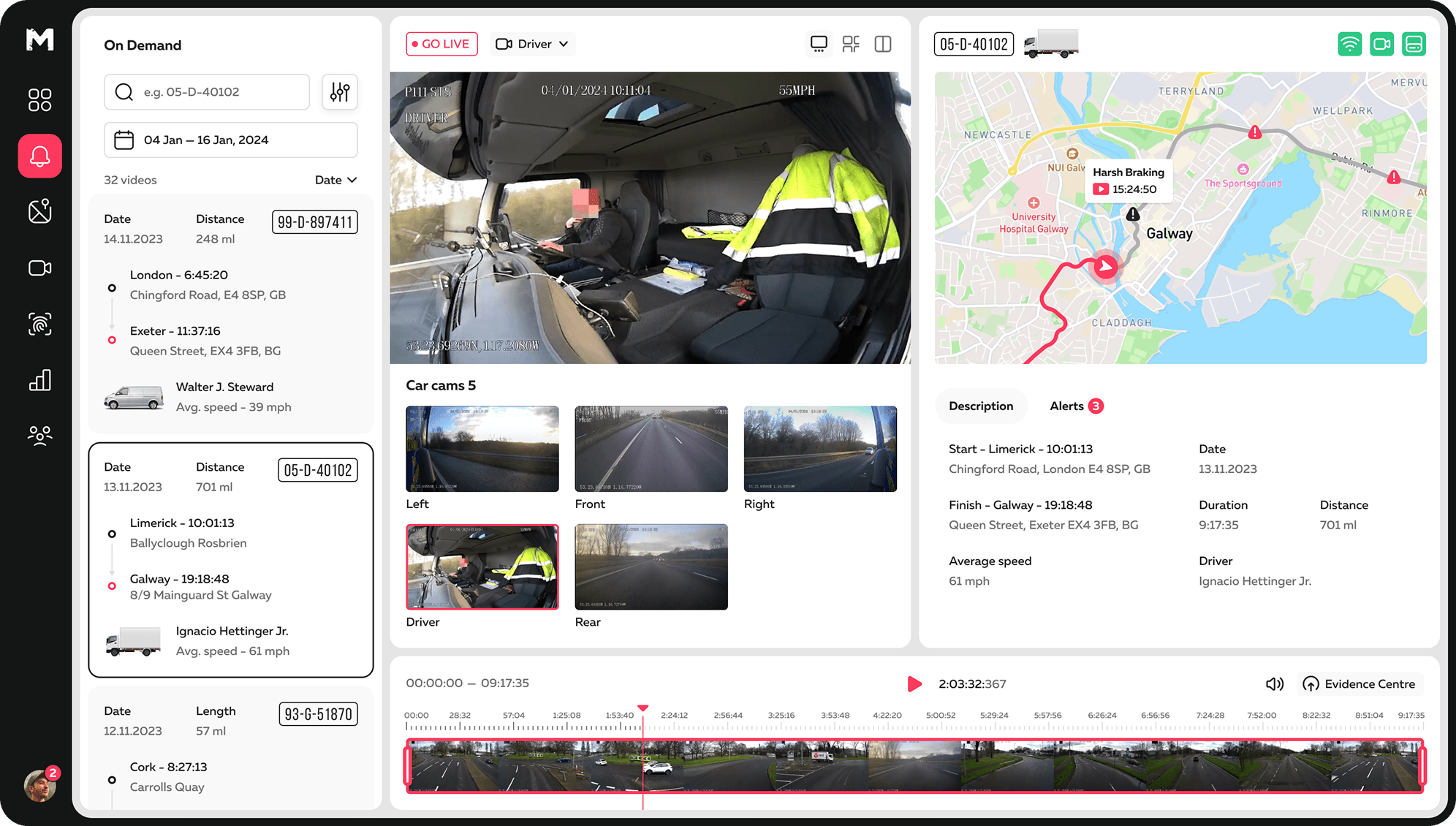
Task: Click the Evidence Centre upload button
Action: 1360,683
